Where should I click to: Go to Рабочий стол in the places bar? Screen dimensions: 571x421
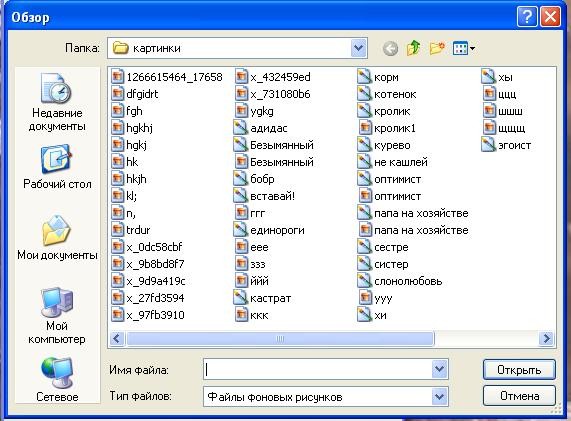57,167
